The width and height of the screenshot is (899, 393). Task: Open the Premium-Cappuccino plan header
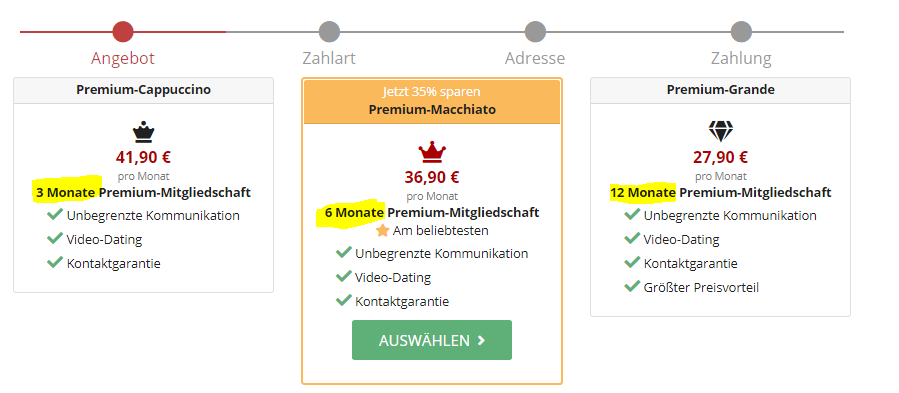143,90
